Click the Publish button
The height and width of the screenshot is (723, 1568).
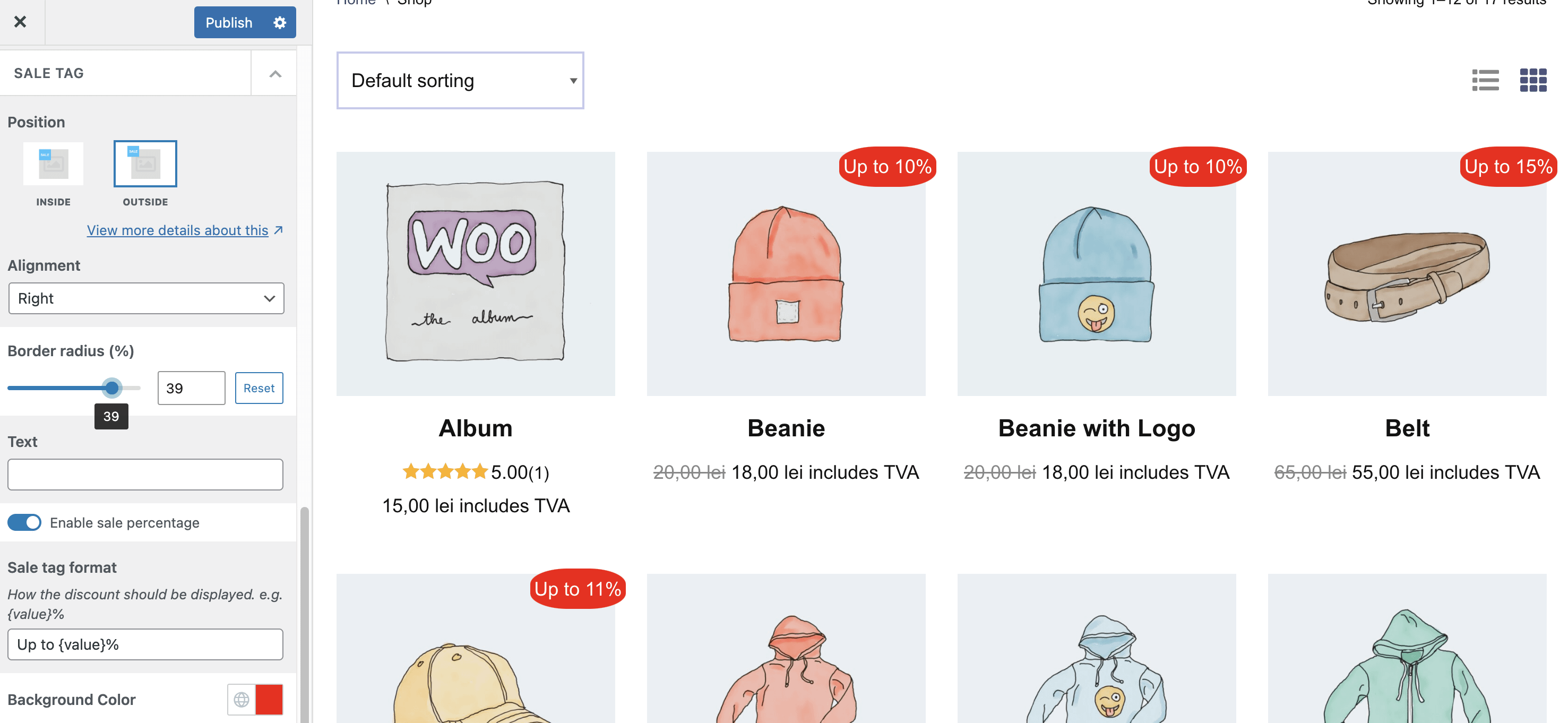229,22
